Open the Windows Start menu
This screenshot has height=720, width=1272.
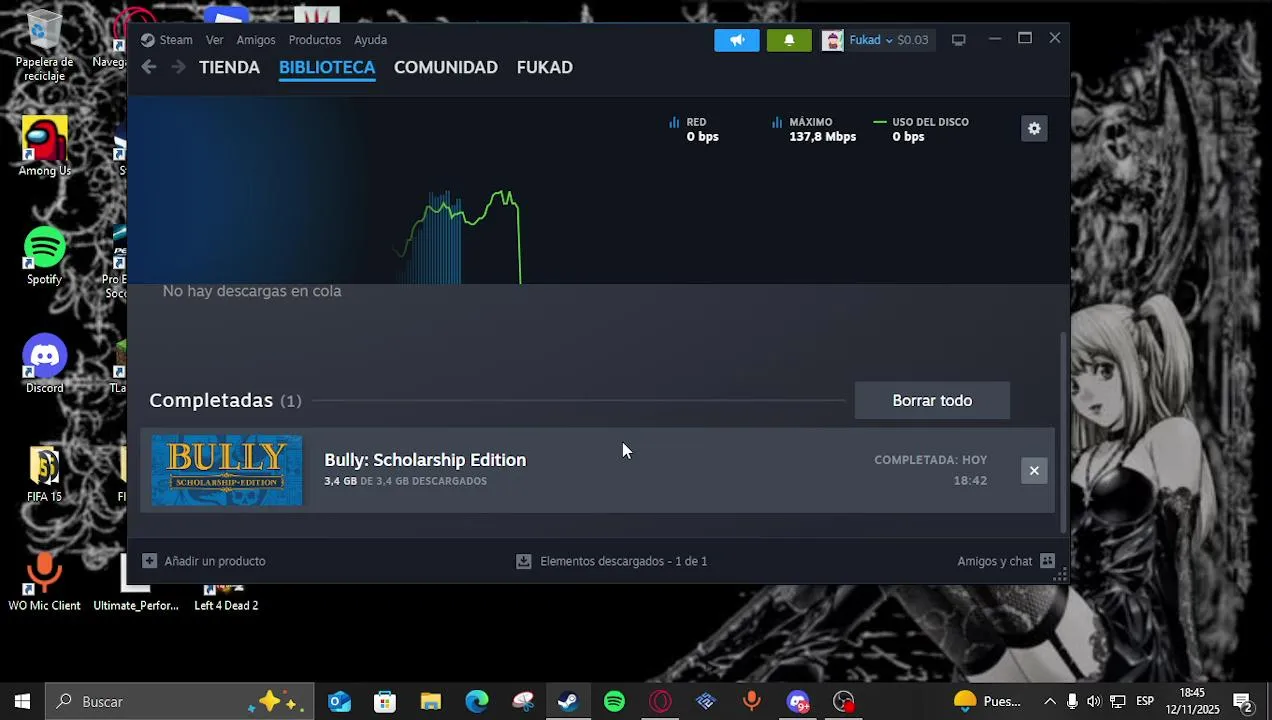click(22, 702)
